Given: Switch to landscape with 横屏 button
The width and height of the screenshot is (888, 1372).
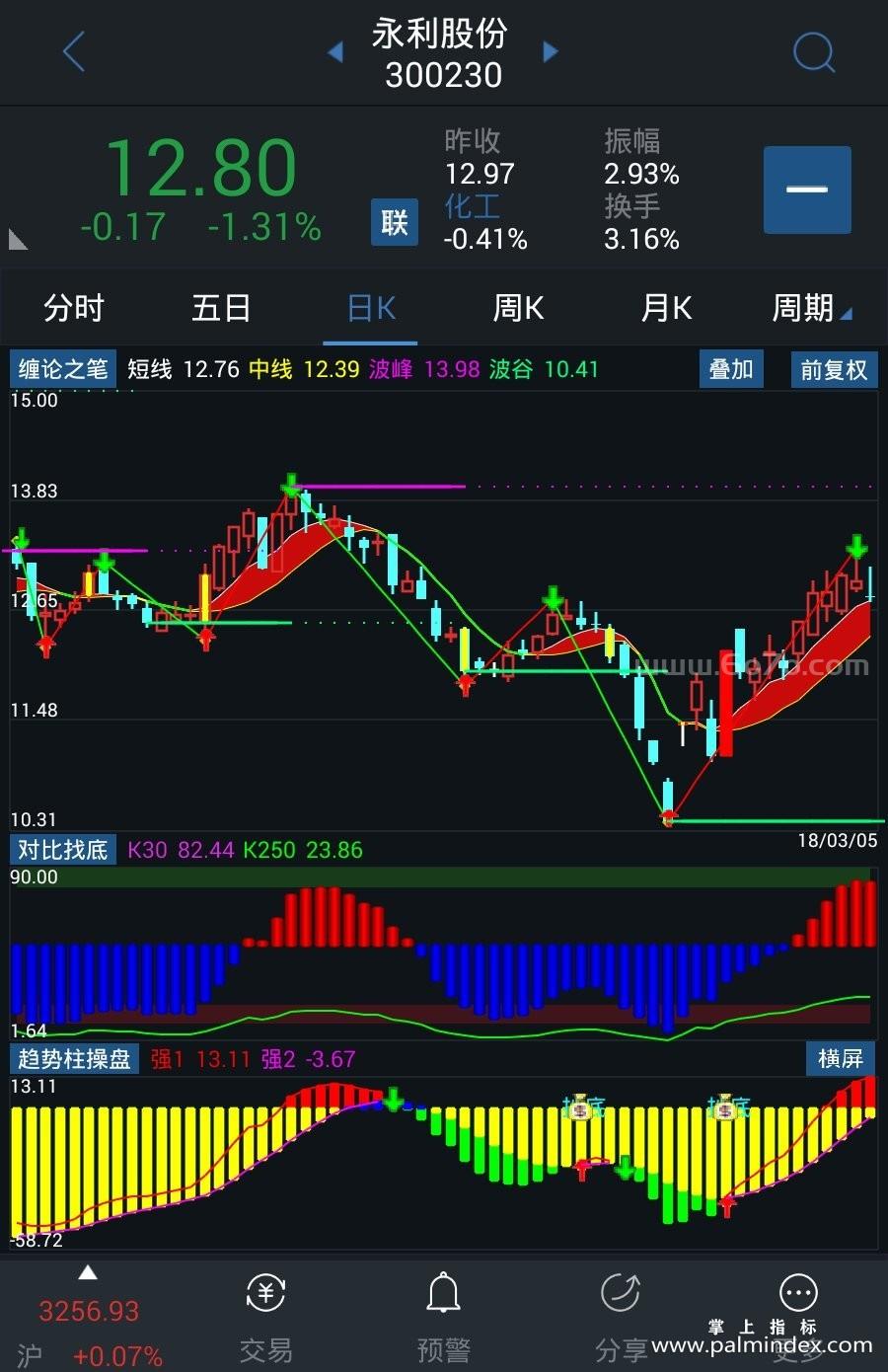Looking at the screenshot, I should 841,1059.
